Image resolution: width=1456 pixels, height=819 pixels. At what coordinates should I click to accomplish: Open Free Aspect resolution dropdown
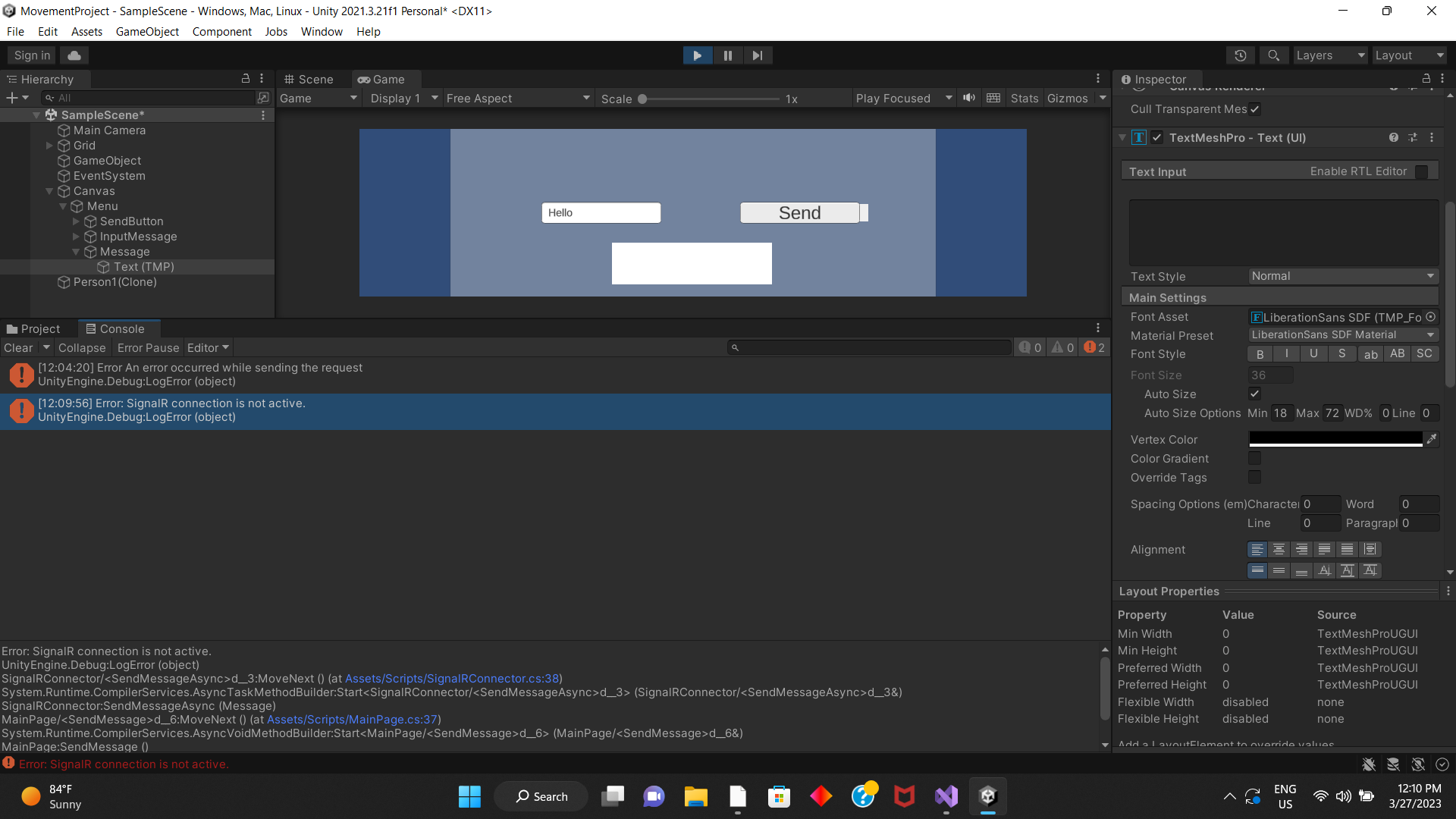(x=517, y=99)
